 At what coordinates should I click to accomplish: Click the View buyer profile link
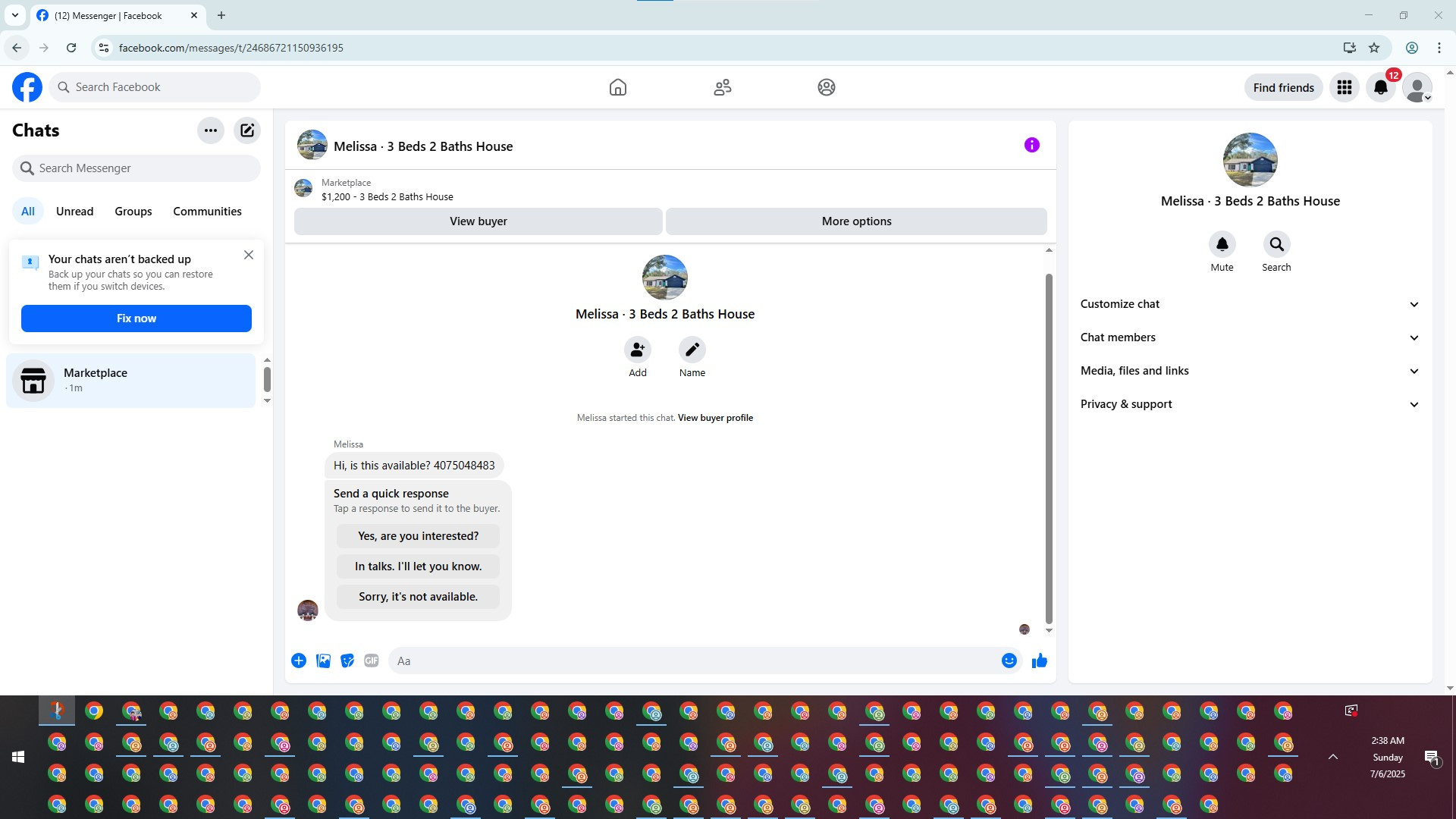(x=715, y=418)
